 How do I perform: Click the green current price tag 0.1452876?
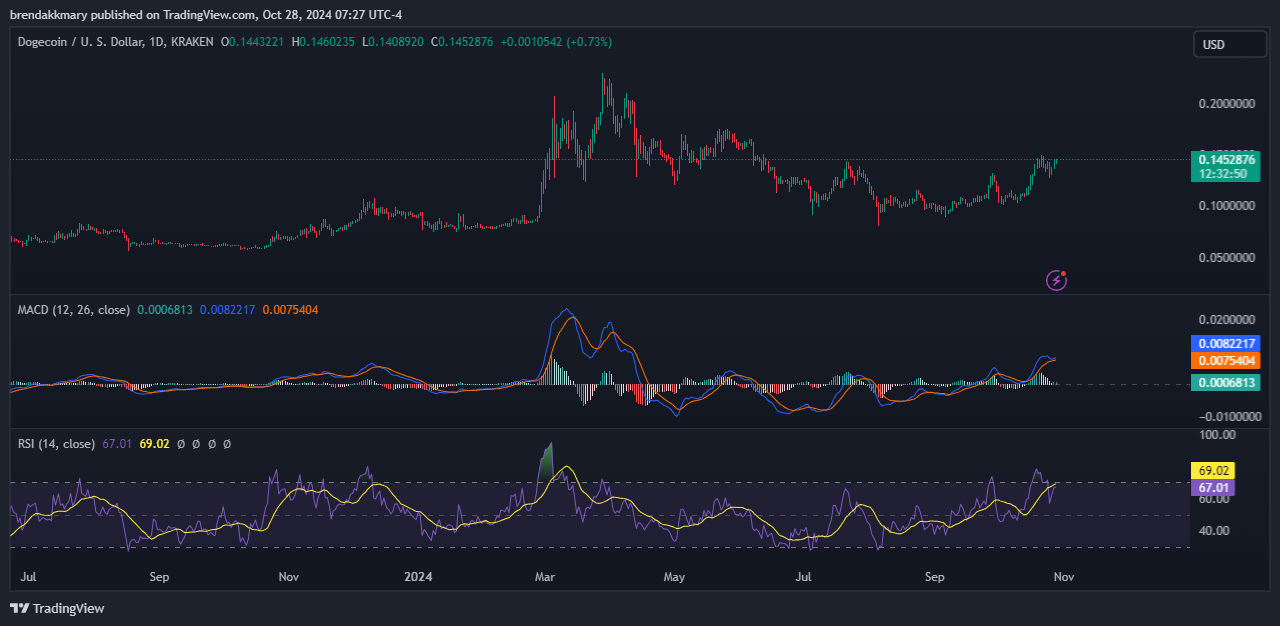(1226, 159)
